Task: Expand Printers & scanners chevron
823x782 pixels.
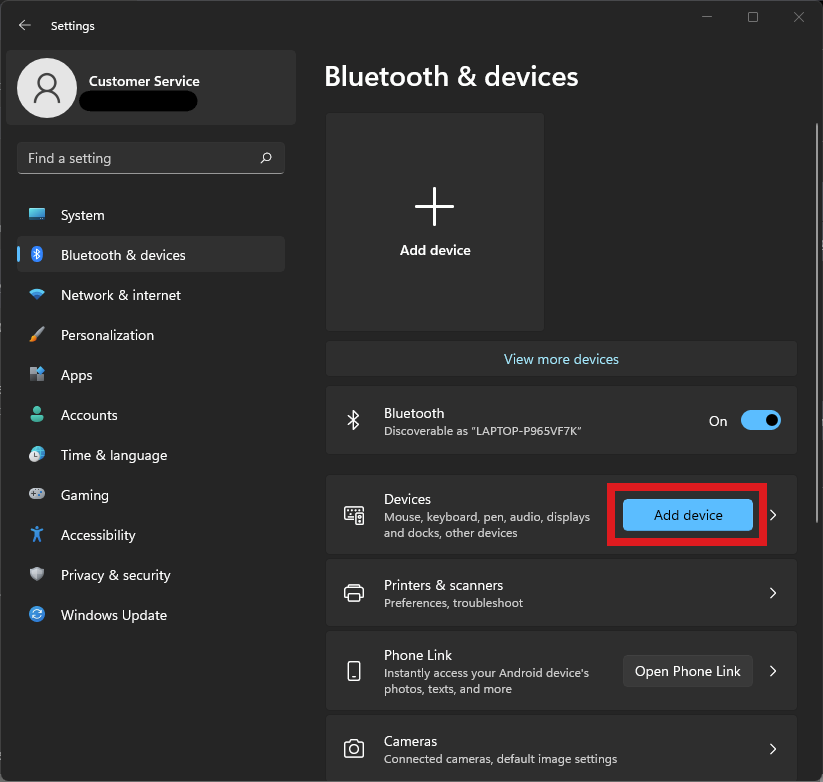Action: pos(773,593)
